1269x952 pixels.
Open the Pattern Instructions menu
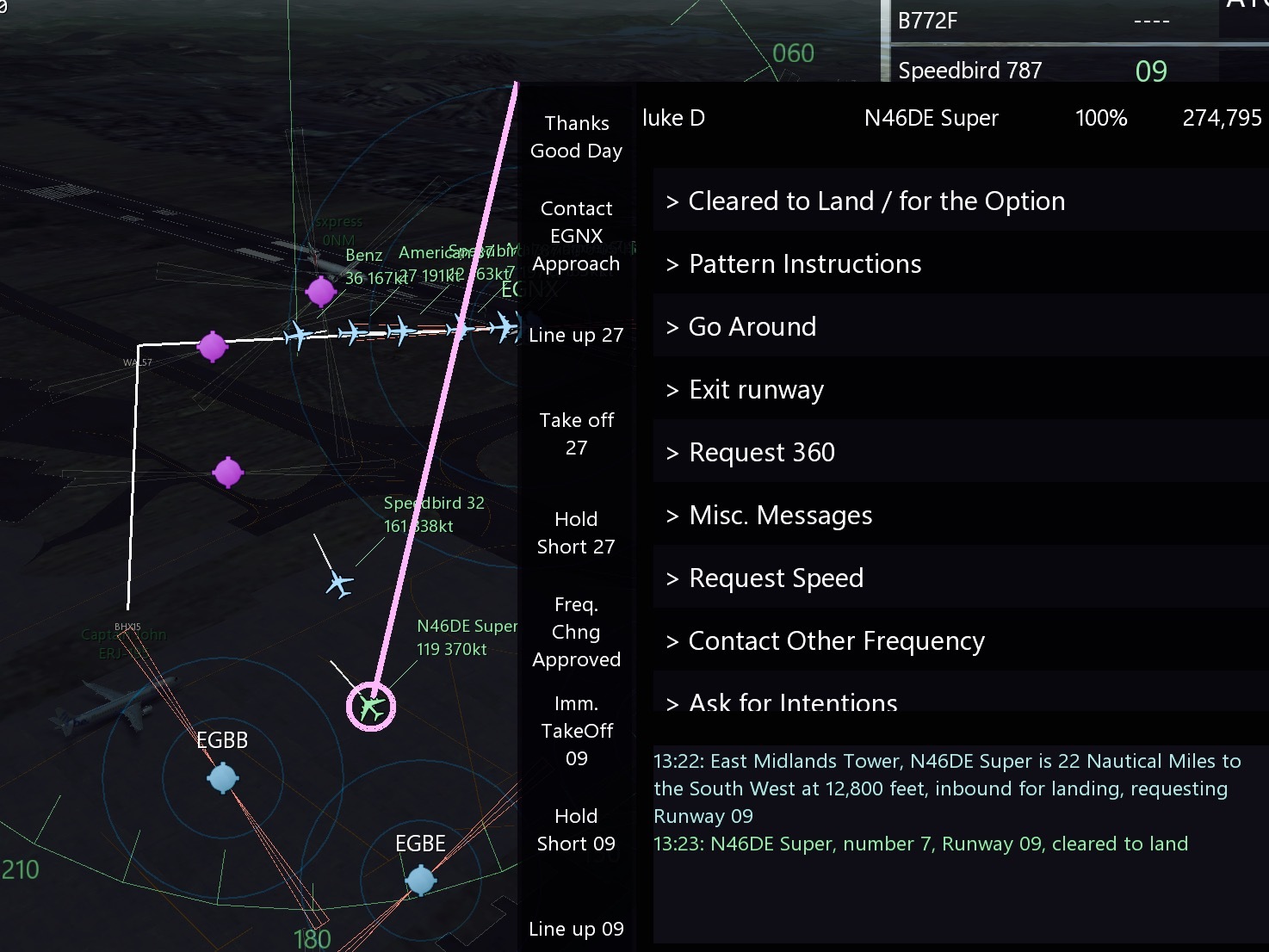[x=961, y=263]
